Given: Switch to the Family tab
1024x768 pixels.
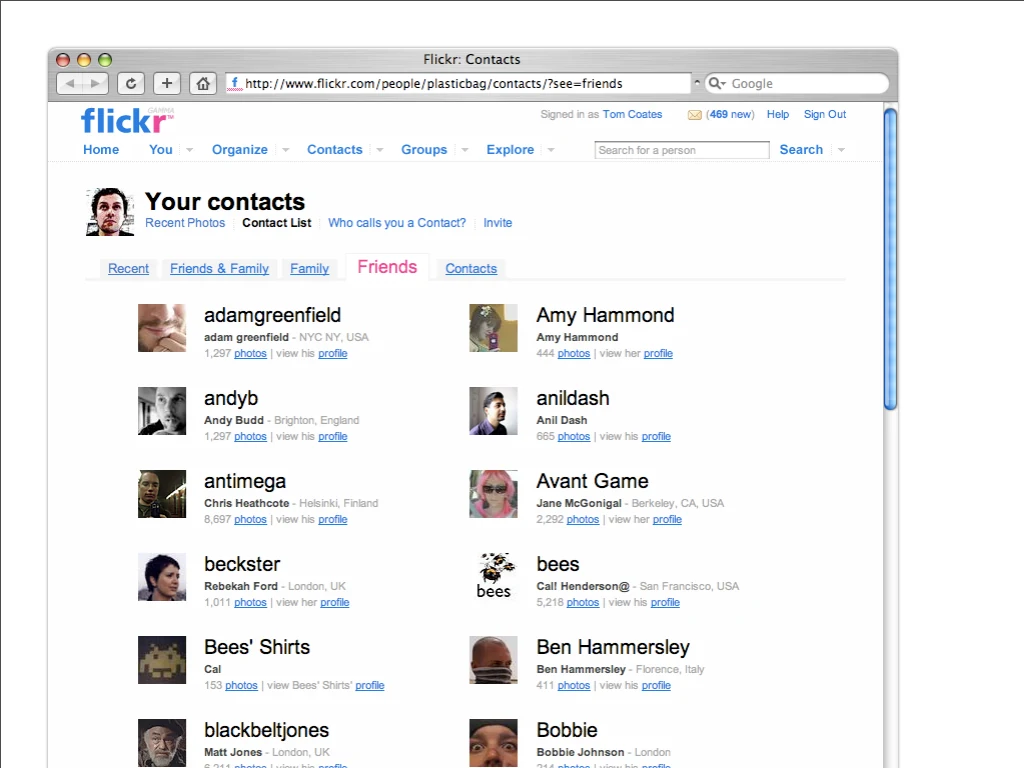Looking at the screenshot, I should (x=310, y=268).
